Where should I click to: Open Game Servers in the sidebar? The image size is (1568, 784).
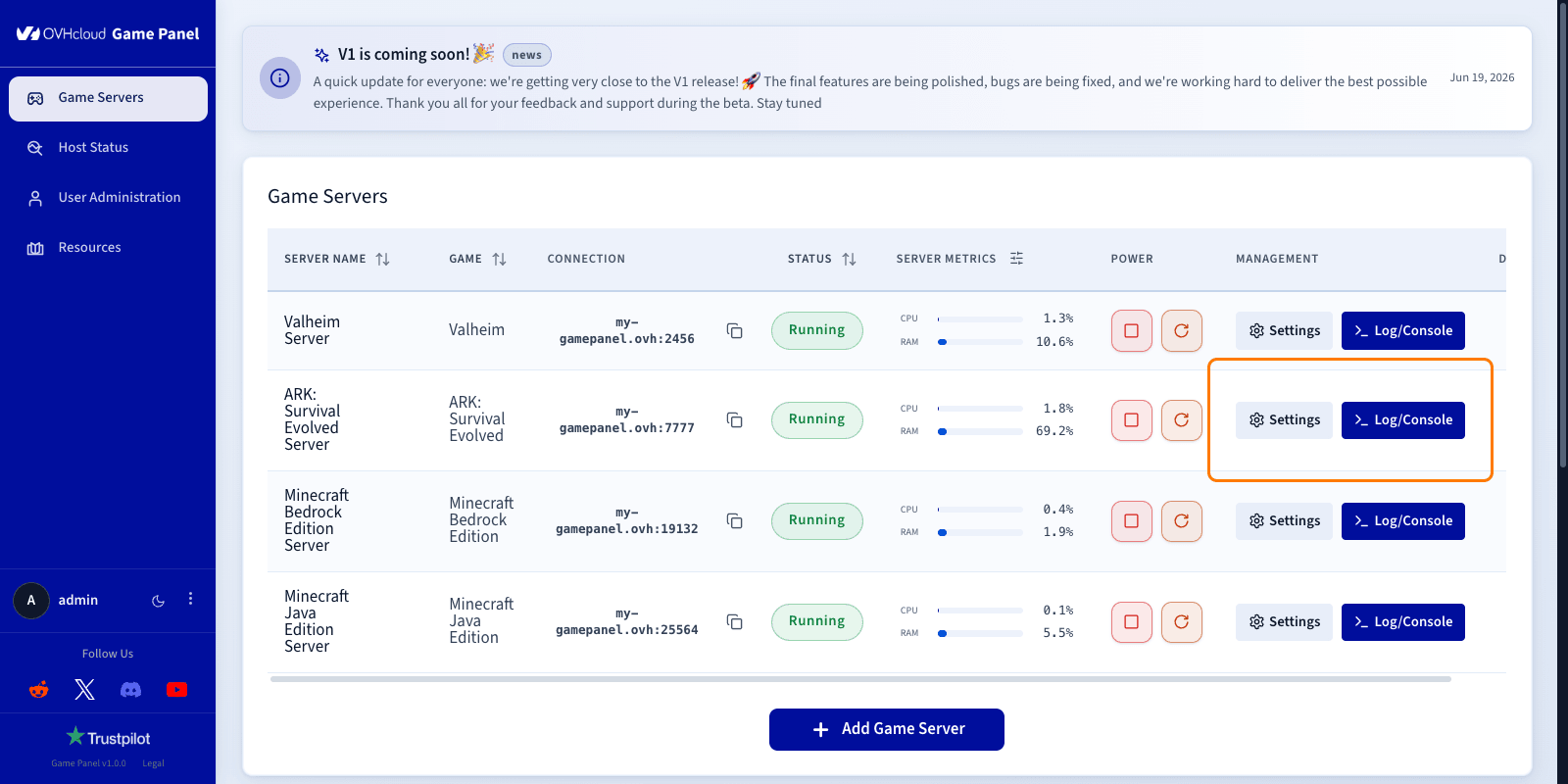[x=108, y=98]
